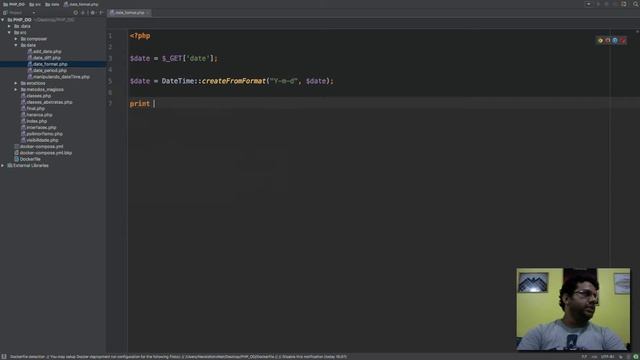The height and width of the screenshot is (360, 640).
Task: Click data breadcrumb in navigation bar
Action: [x=52, y=4]
